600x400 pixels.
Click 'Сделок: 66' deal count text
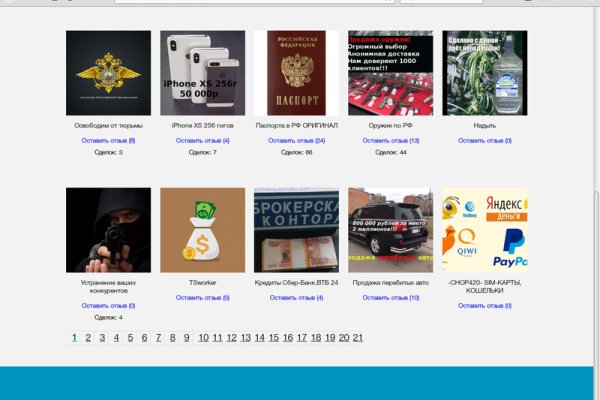tap(297, 152)
